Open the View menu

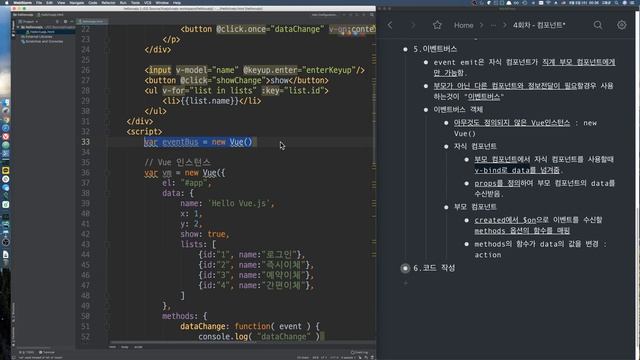[x=61, y=2]
